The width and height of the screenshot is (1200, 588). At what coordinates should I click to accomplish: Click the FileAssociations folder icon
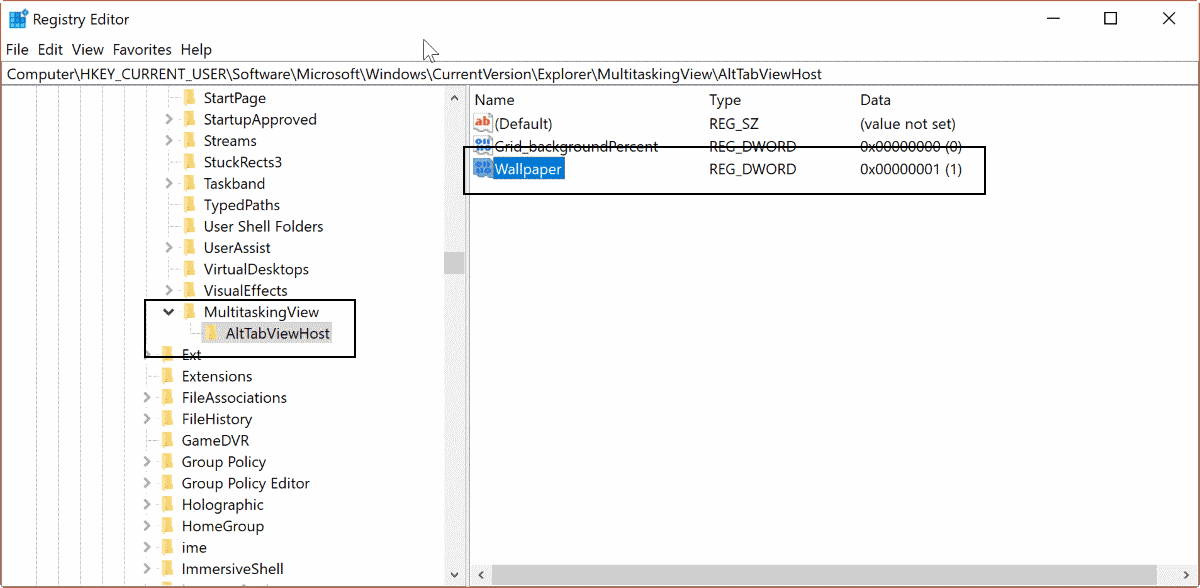167,398
